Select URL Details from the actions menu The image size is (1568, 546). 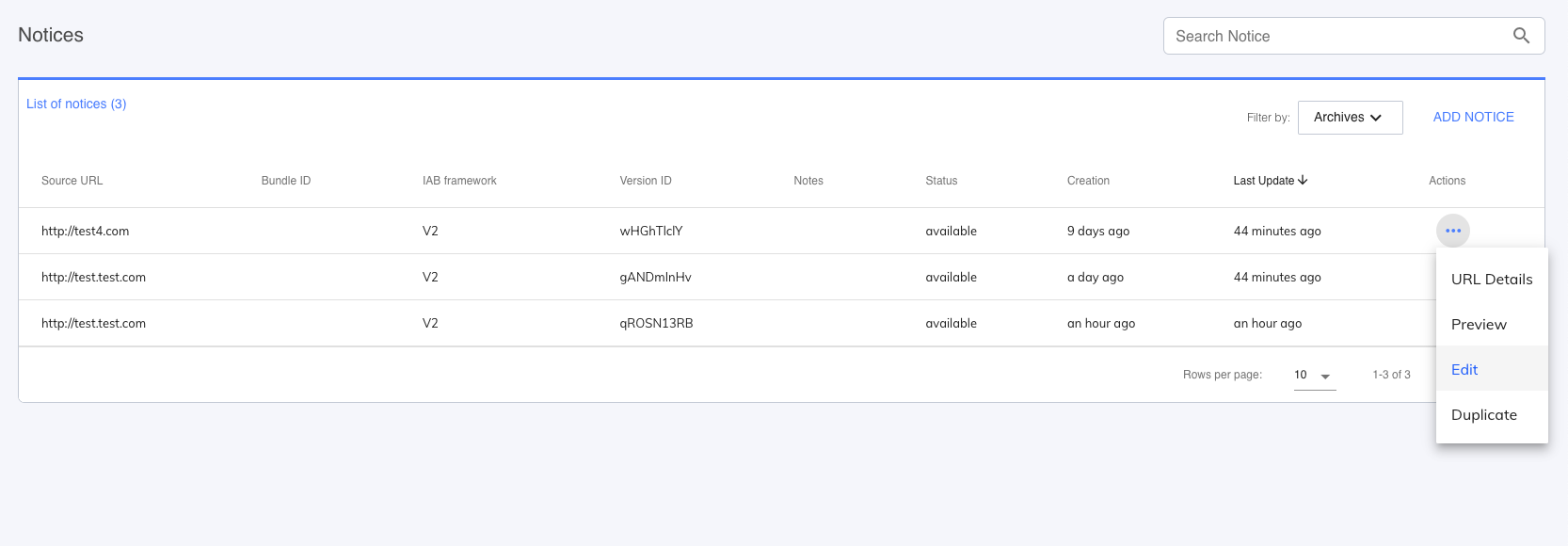click(x=1492, y=280)
